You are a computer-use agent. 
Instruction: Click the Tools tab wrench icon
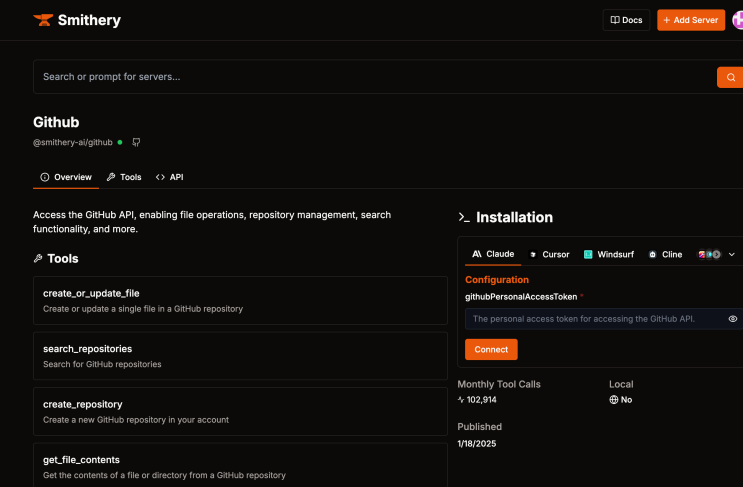tap(111, 177)
